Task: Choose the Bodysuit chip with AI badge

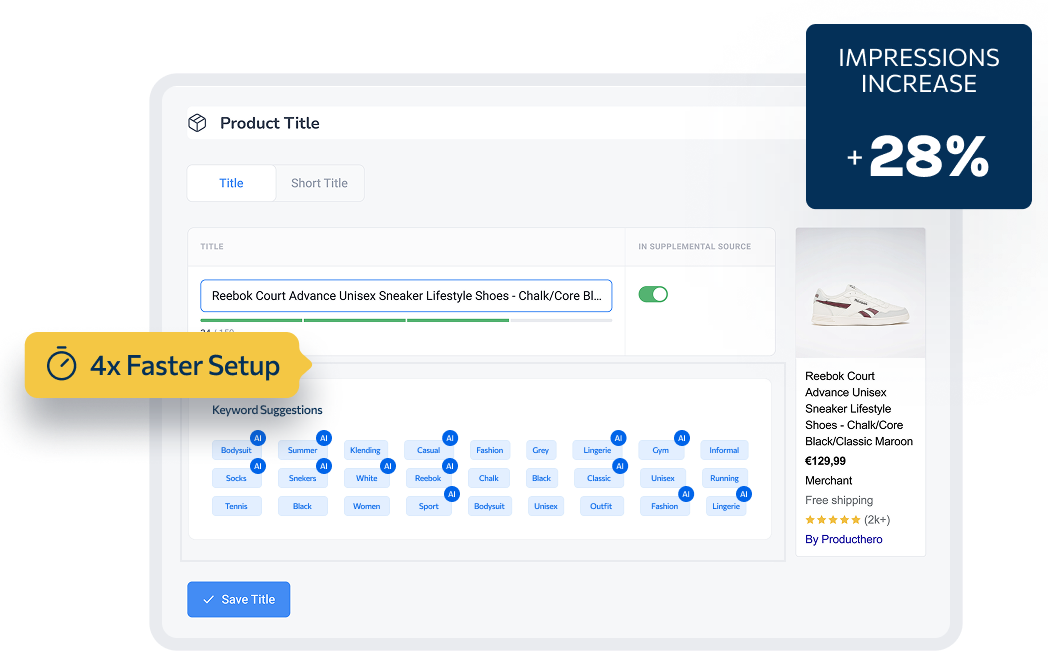Action: click(236, 450)
